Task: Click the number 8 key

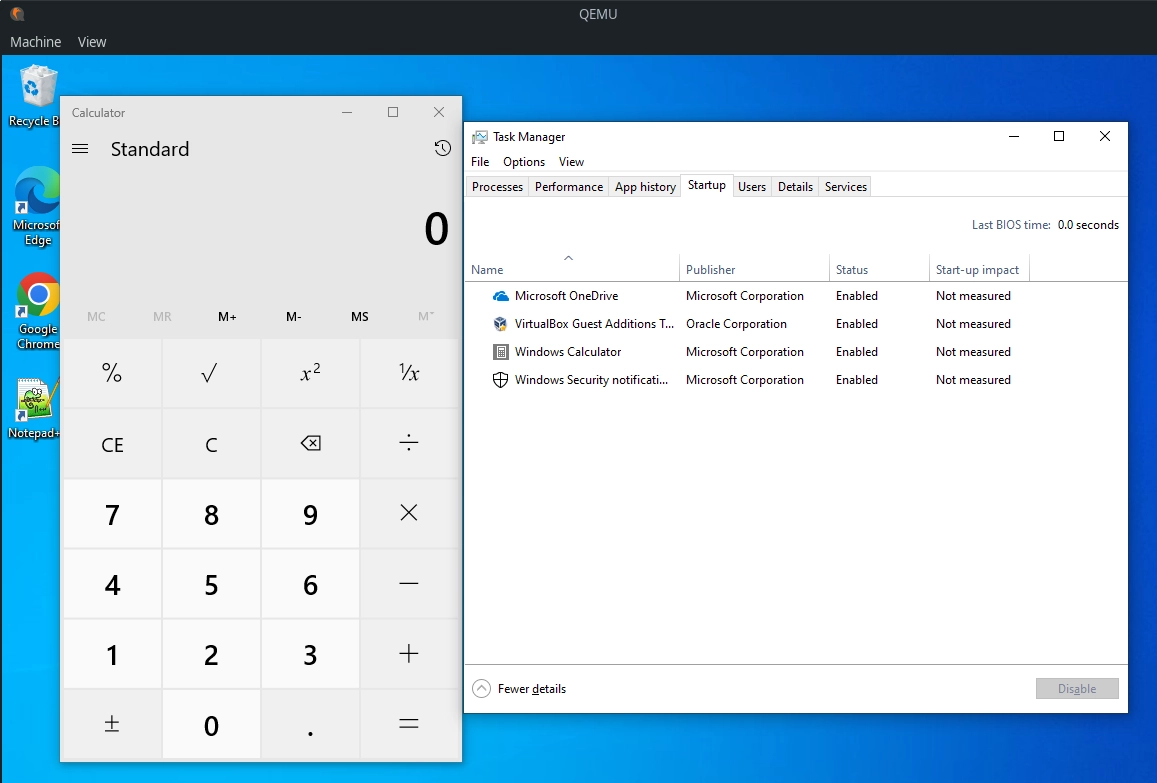Action: pyautogui.click(x=211, y=514)
